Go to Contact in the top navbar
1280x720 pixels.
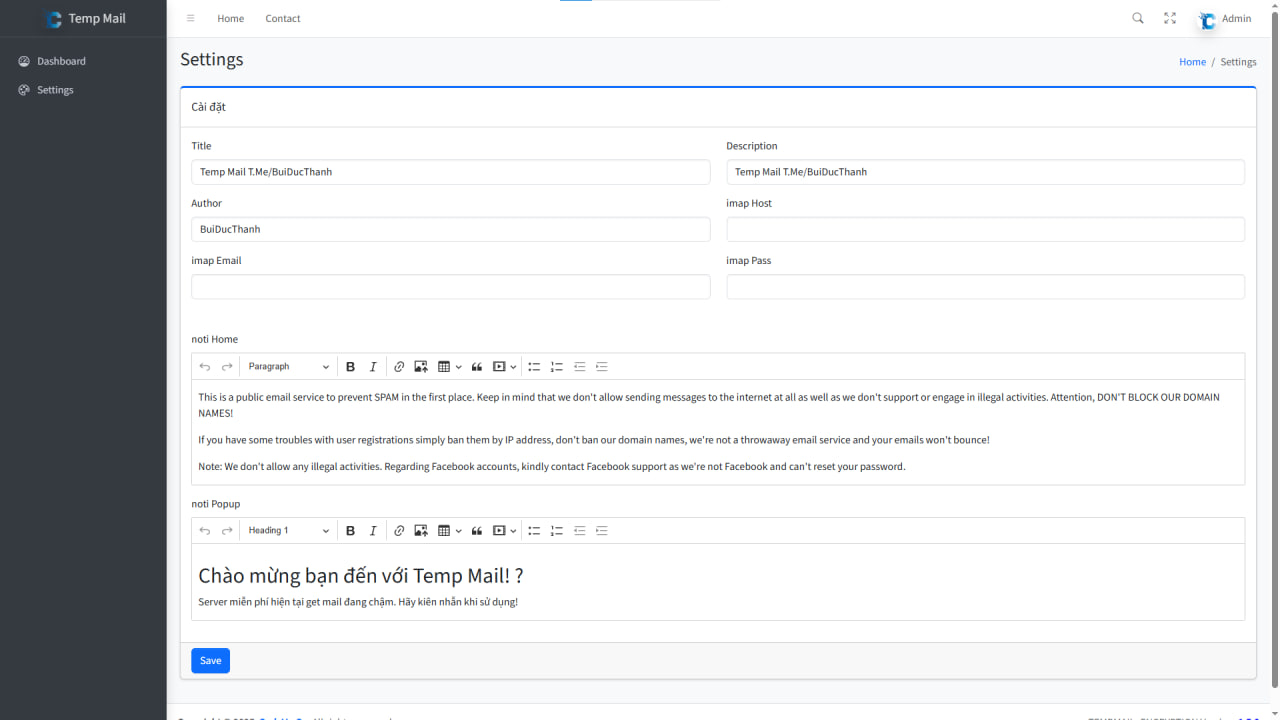pos(283,18)
